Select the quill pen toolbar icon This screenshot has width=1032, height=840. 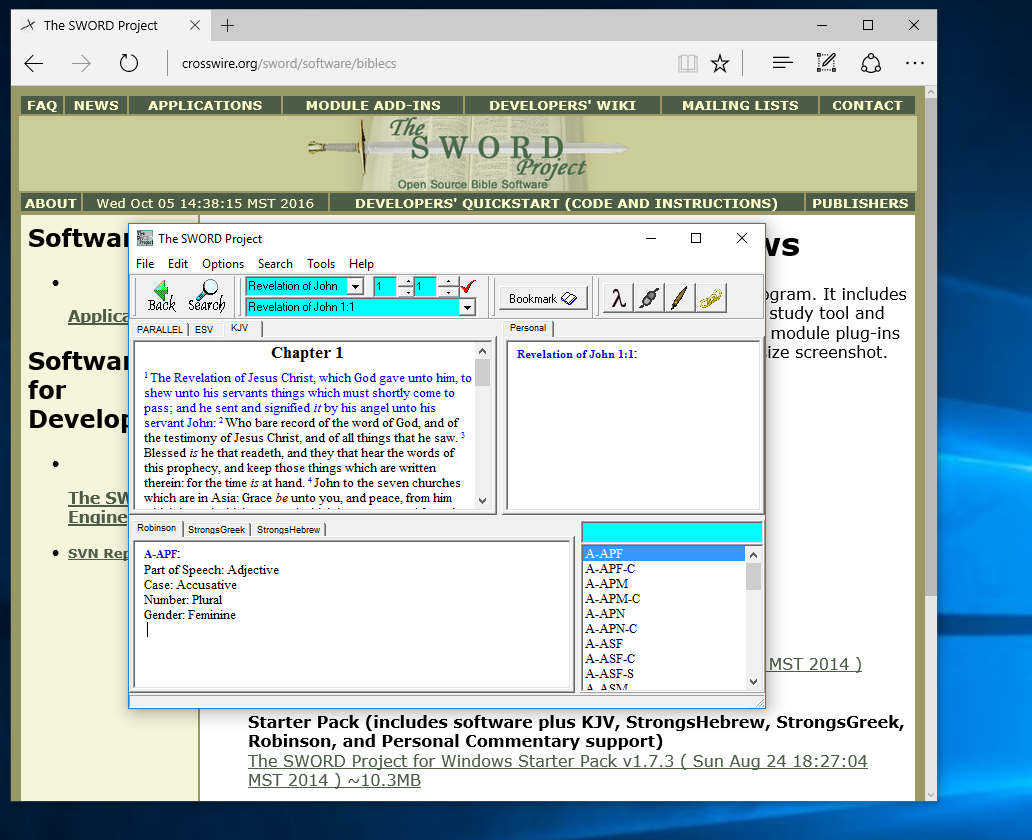(x=680, y=298)
